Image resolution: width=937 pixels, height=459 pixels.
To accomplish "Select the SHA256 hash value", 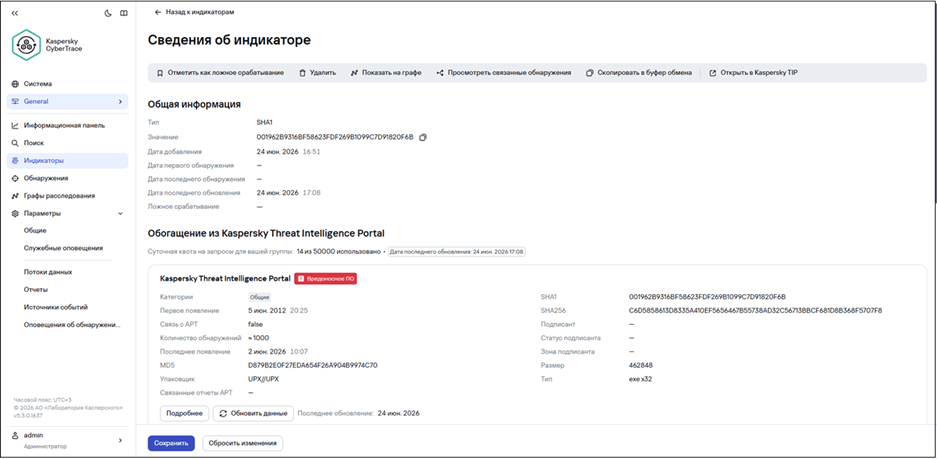I will [x=755, y=311].
